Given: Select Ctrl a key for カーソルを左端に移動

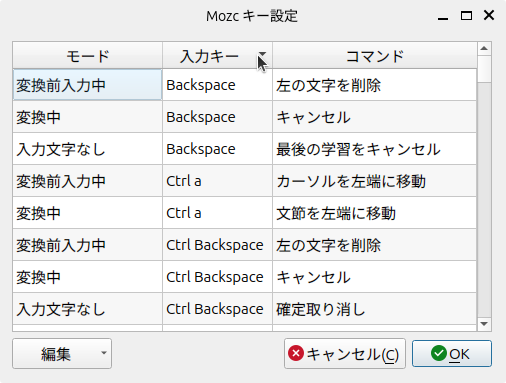Looking at the screenshot, I should (217, 181).
